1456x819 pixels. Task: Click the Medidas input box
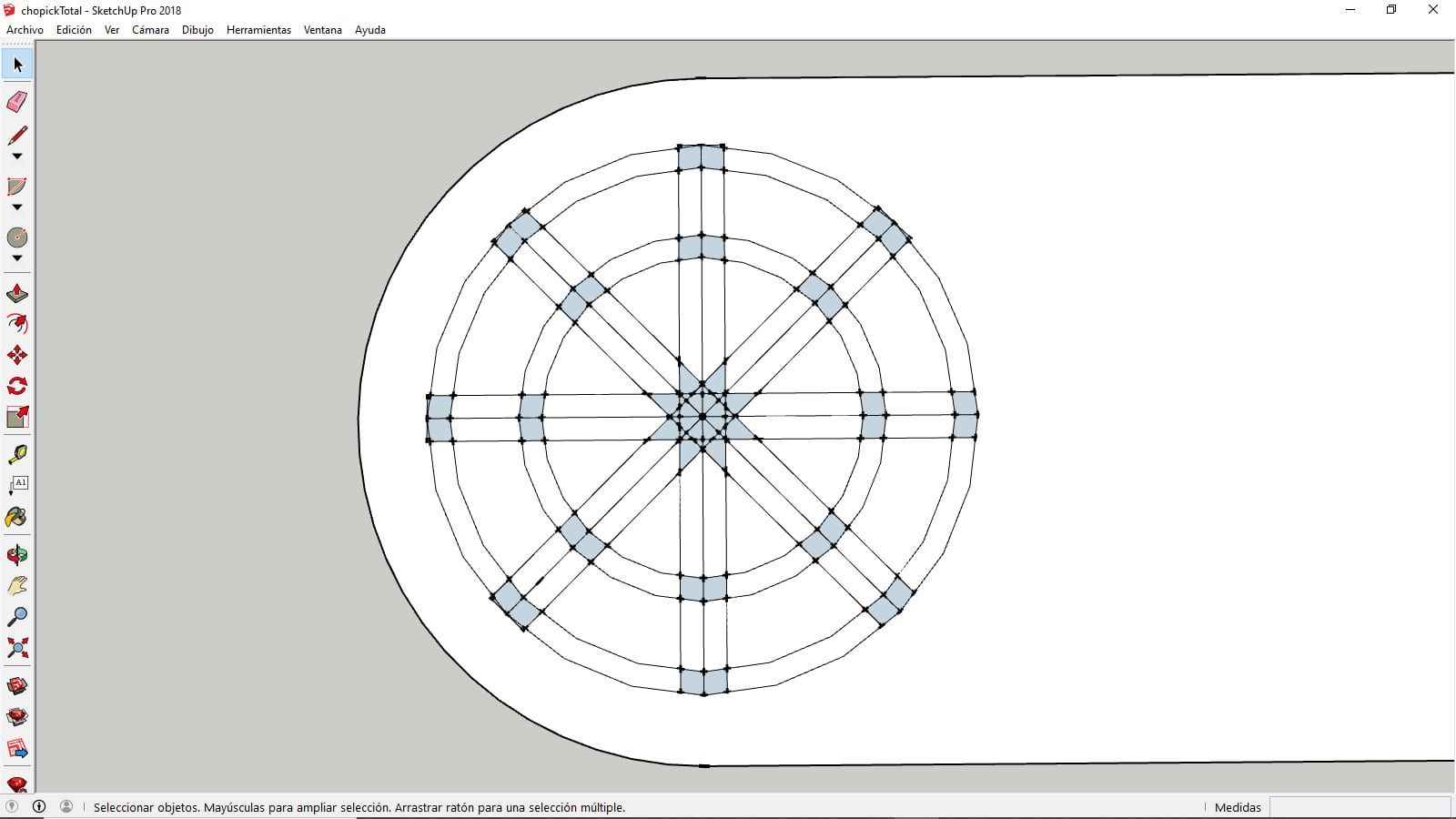(1360, 807)
